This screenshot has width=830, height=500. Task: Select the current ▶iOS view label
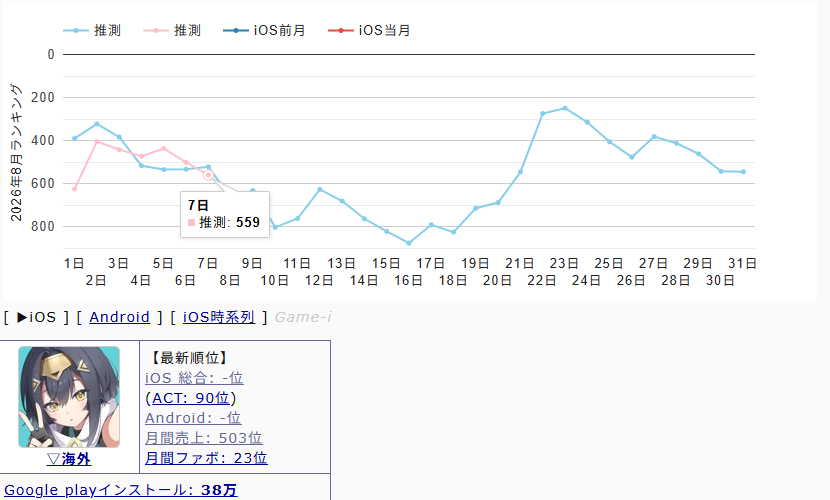click(36, 317)
